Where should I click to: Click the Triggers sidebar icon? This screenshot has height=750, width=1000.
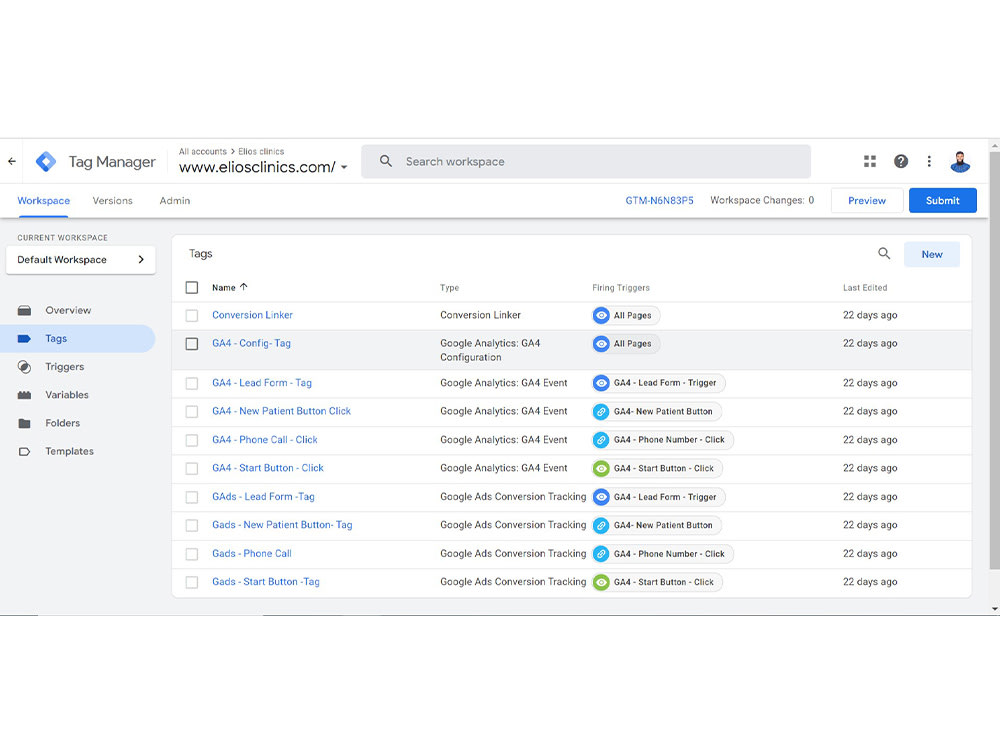pos(24,367)
